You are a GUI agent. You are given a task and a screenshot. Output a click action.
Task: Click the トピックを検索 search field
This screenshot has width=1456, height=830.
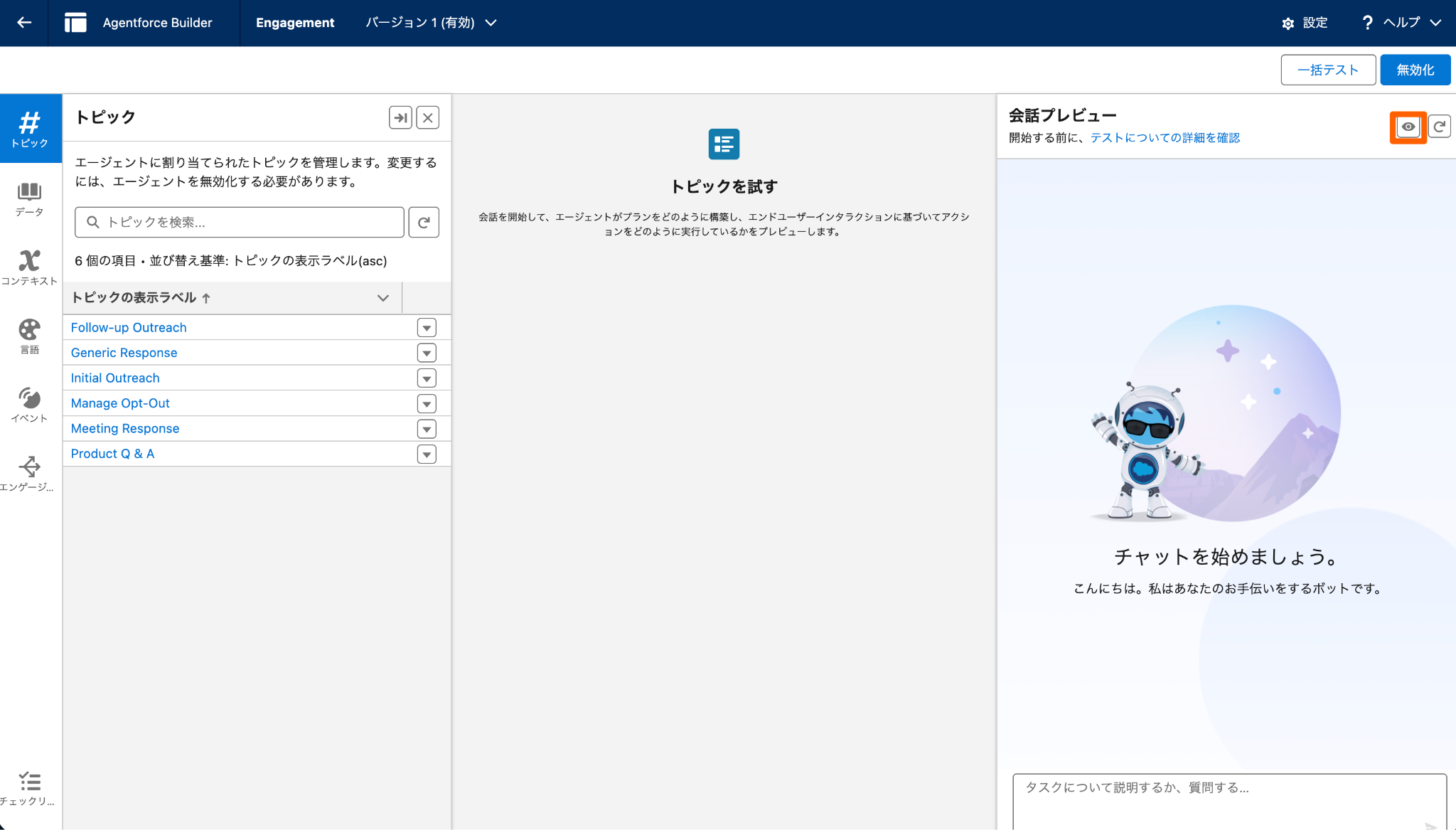click(x=240, y=223)
